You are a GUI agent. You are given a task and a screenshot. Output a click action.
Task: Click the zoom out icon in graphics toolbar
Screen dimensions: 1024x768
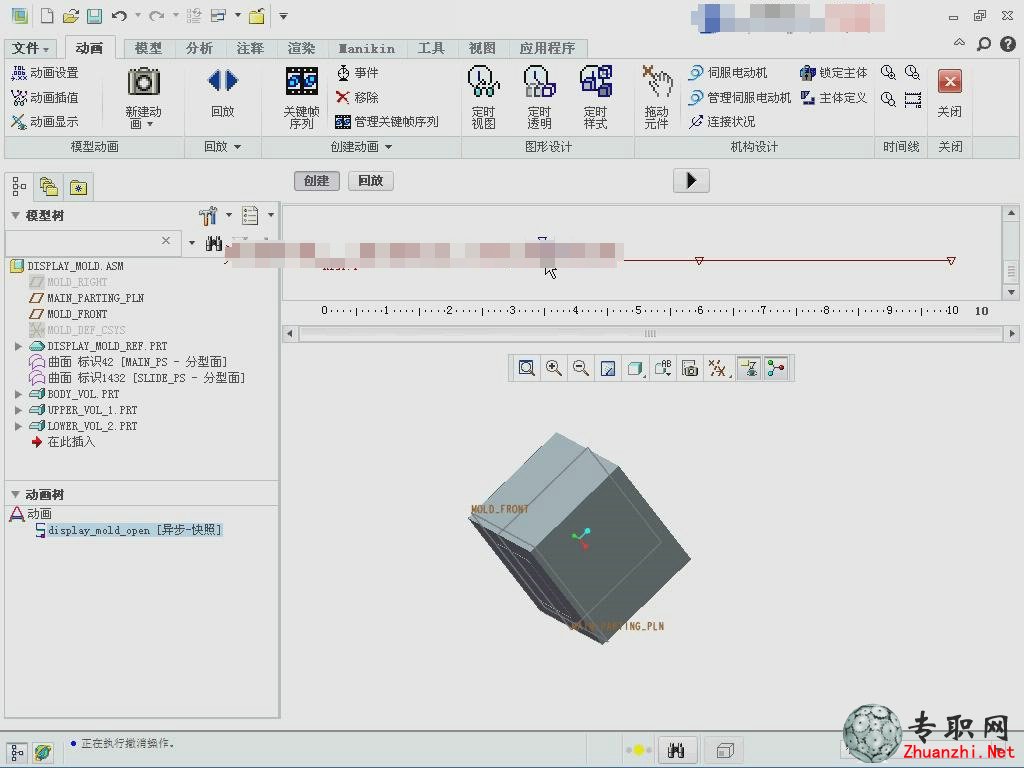click(x=581, y=368)
